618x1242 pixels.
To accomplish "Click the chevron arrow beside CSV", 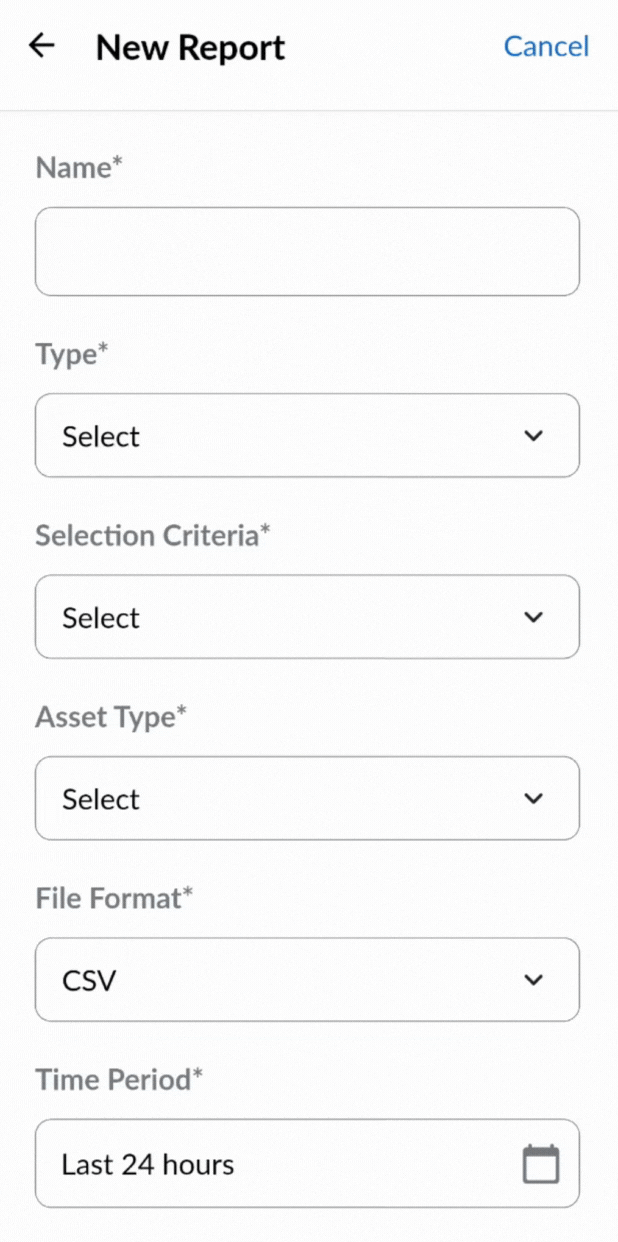I will coord(534,980).
